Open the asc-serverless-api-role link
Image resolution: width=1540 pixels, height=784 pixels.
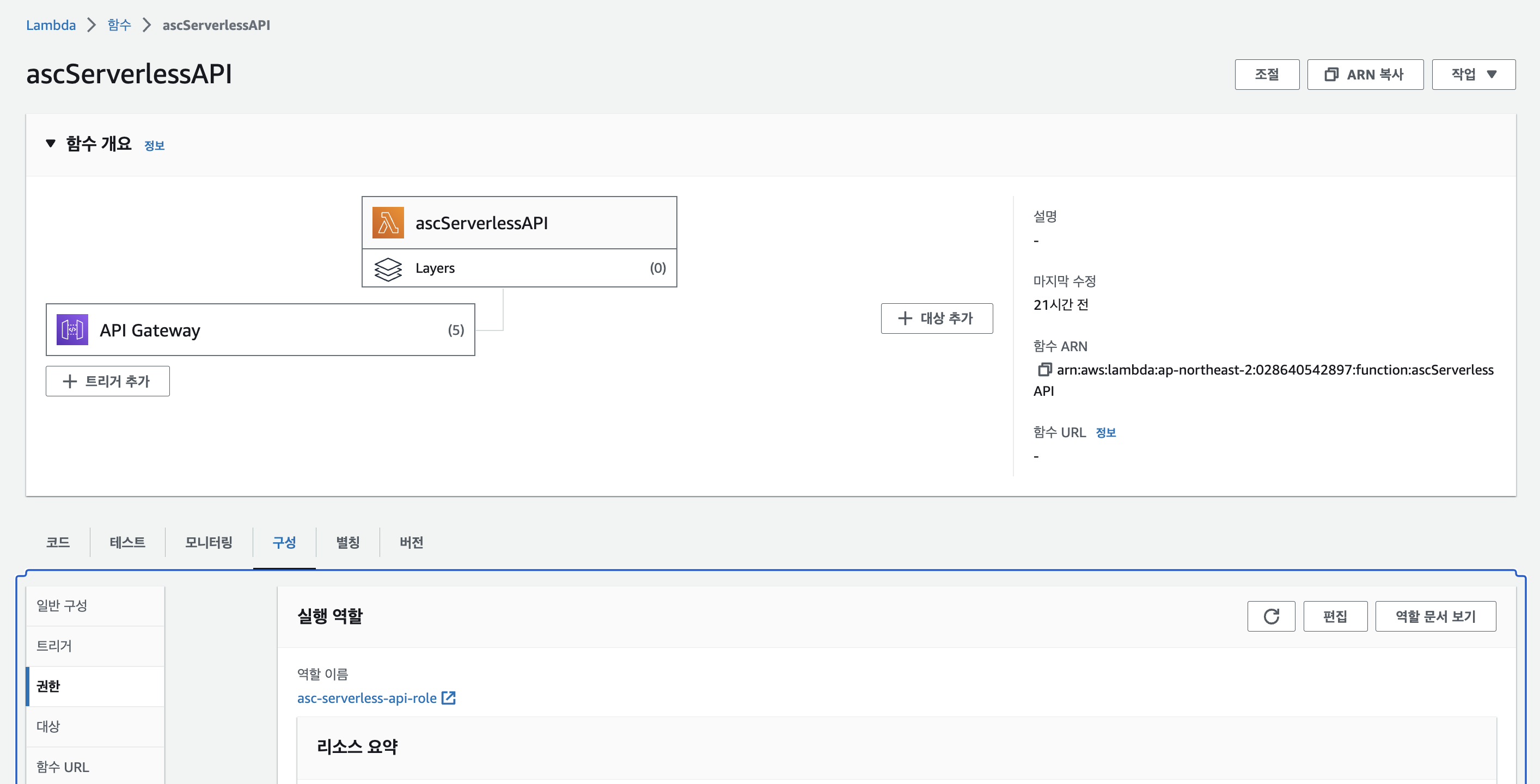click(x=366, y=698)
